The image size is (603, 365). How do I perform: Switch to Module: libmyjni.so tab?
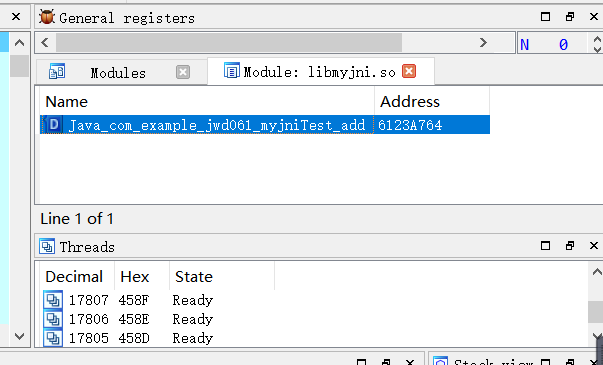click(x=320, y=72)
